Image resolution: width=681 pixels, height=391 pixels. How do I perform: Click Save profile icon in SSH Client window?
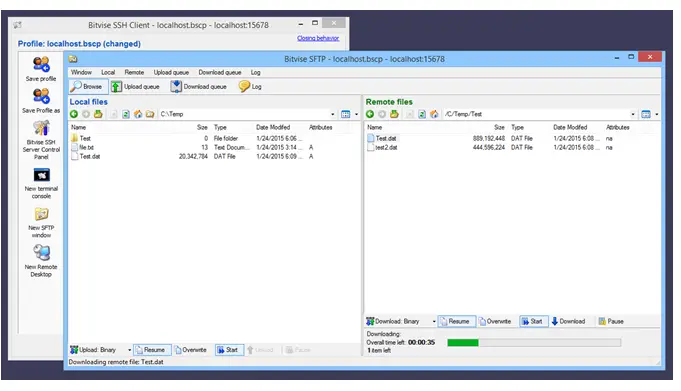[x=41, y=64]
